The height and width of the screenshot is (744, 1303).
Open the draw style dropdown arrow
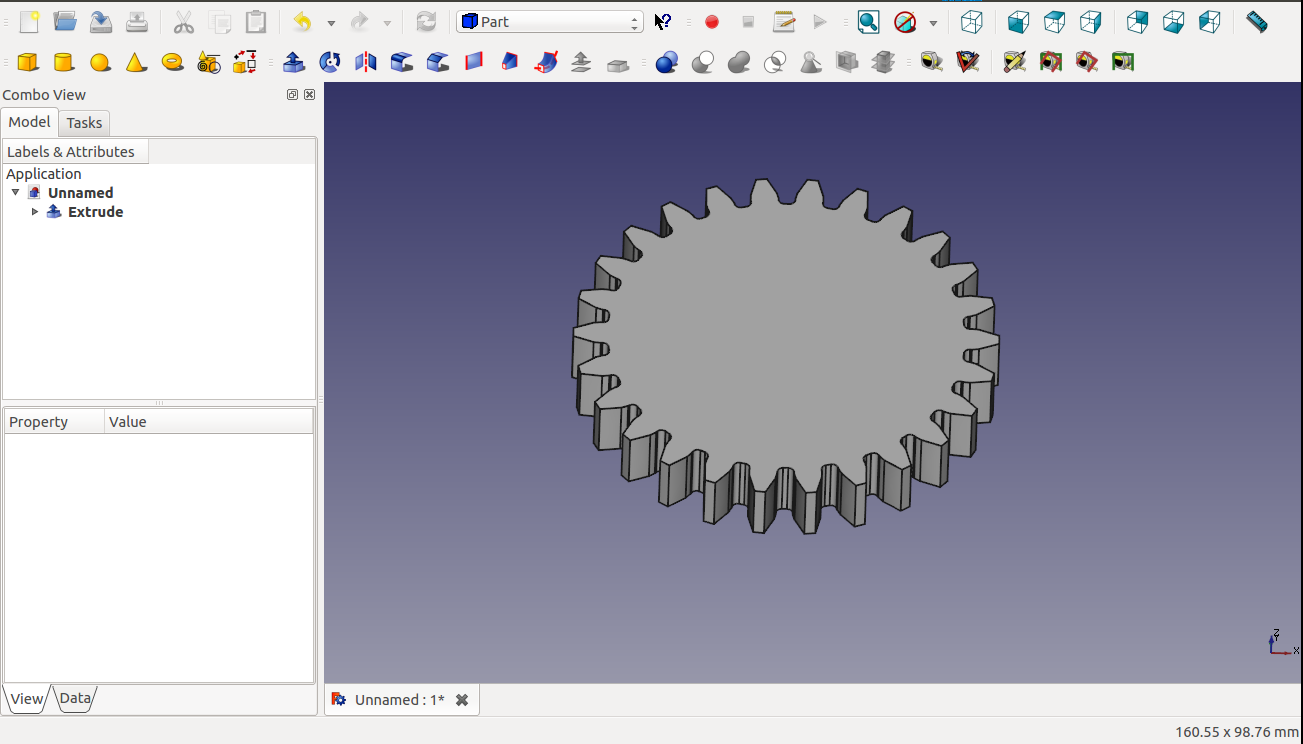[933, 23]
